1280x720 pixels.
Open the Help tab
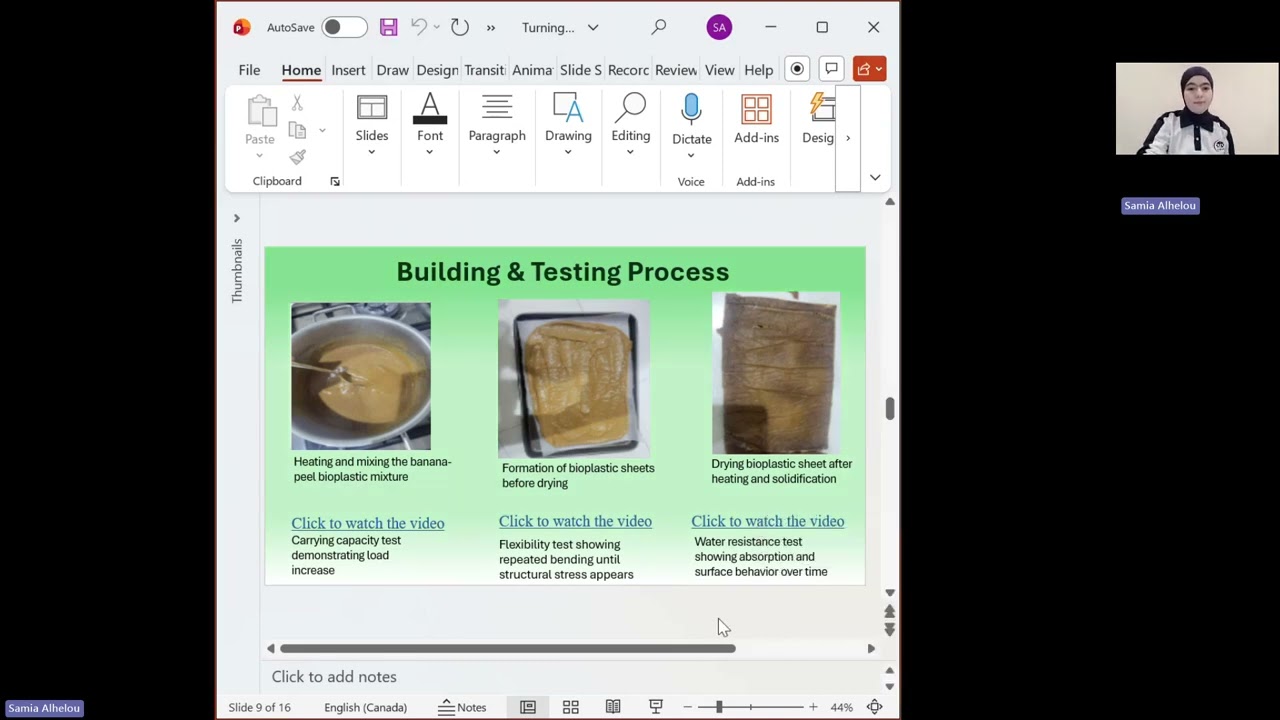758,70
